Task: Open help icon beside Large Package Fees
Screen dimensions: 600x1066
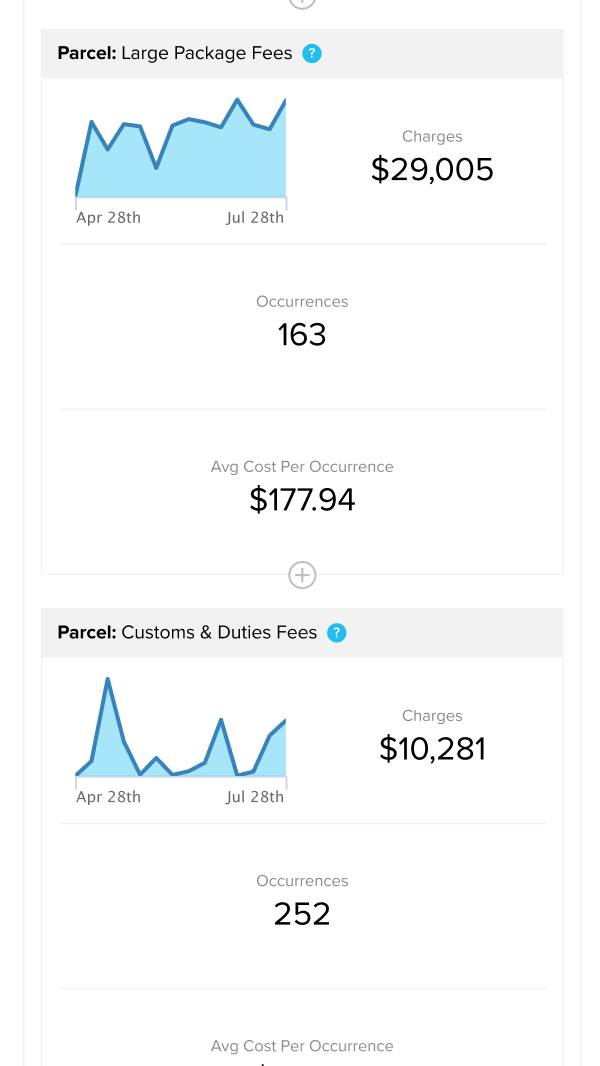Action: point(312,53)
